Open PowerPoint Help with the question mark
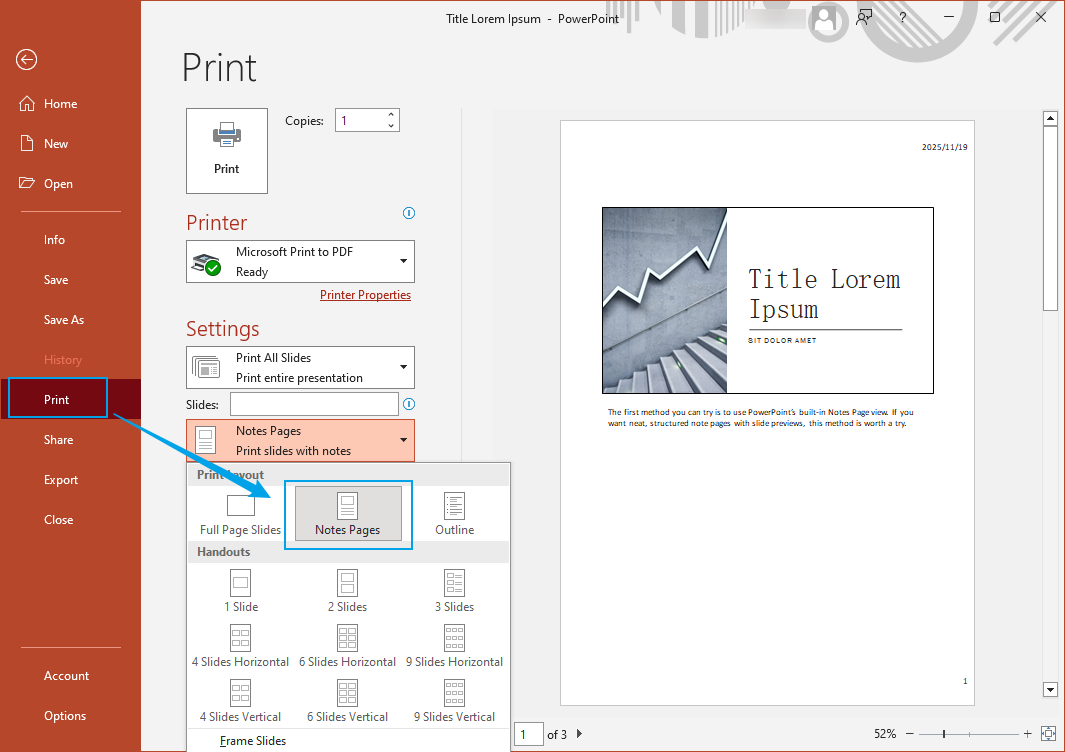Viewport: 1065px width, 752px height. click(901, 18)
